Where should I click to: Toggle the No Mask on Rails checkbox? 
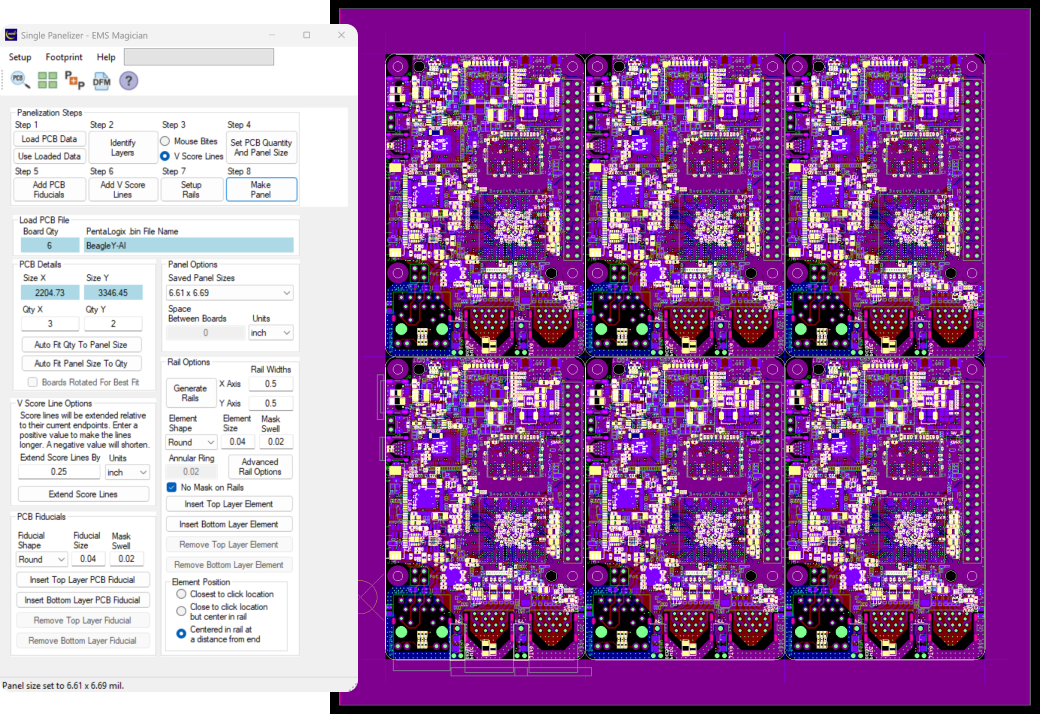pyautogui.click(x=170, y=487)
